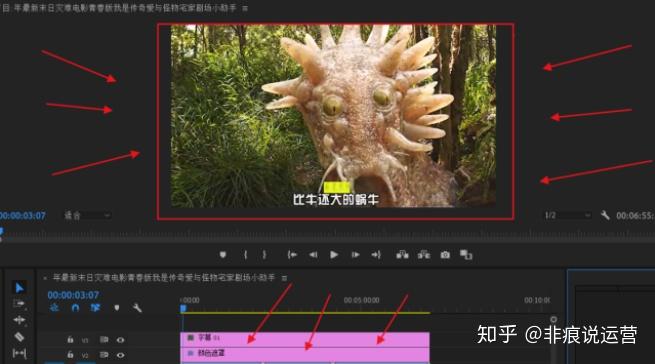Click timeline playhead timecode 00:00:03:07
The width and height of the screenshot is (655, 364).
(73, 295)
